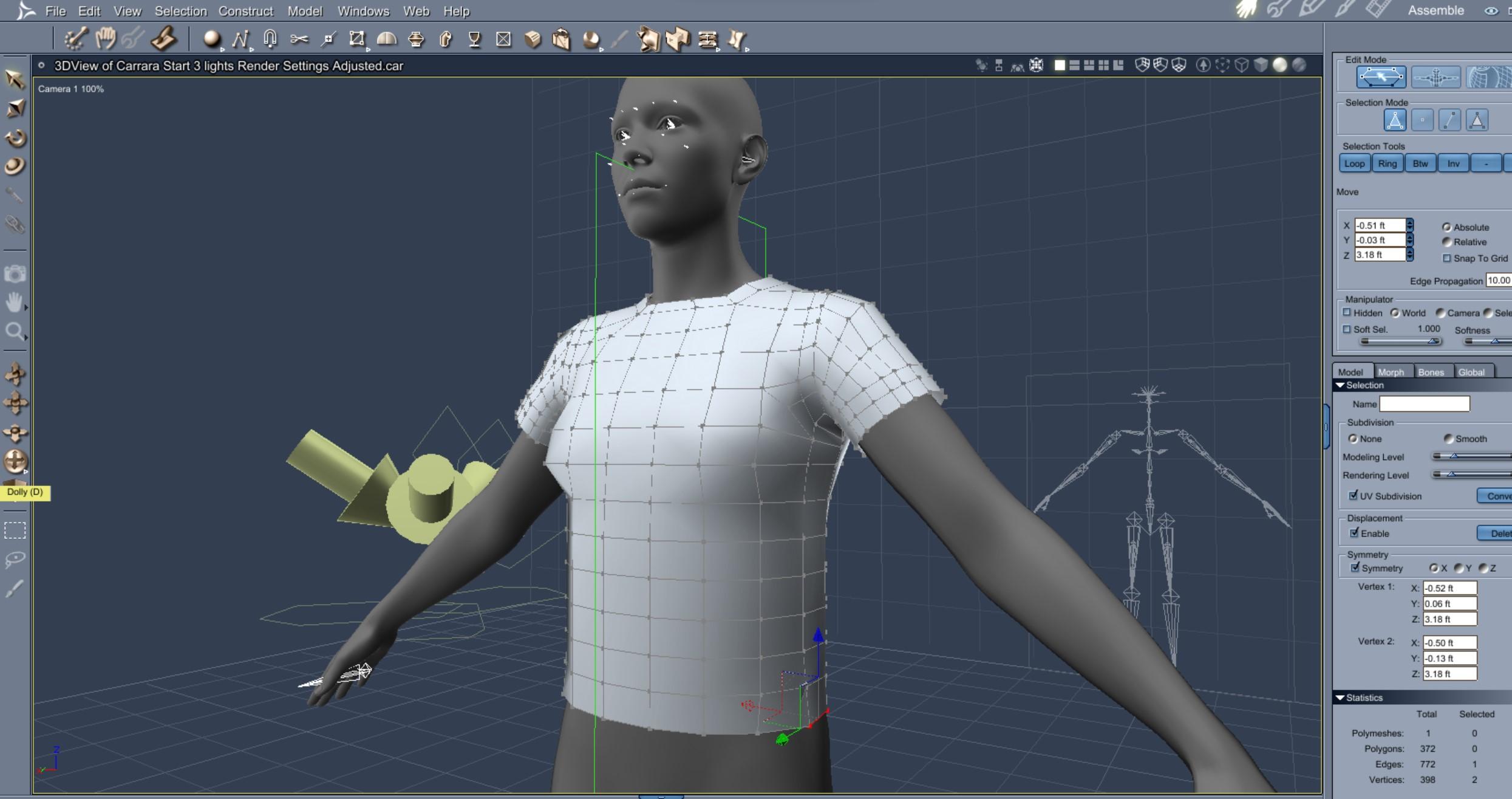Select the scissors cut tool
This screenshot has width=1512, height=799.
pyautogui.click(x=299, y=39)
